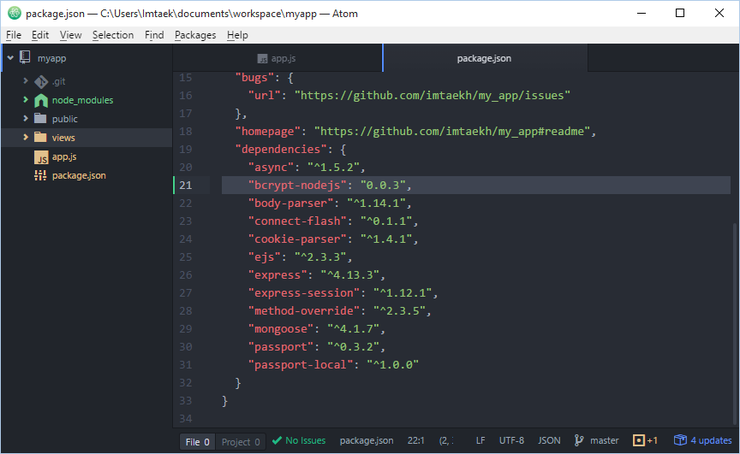Open the View menu
The width and height of the screenshot is (740, 454).
71,35
